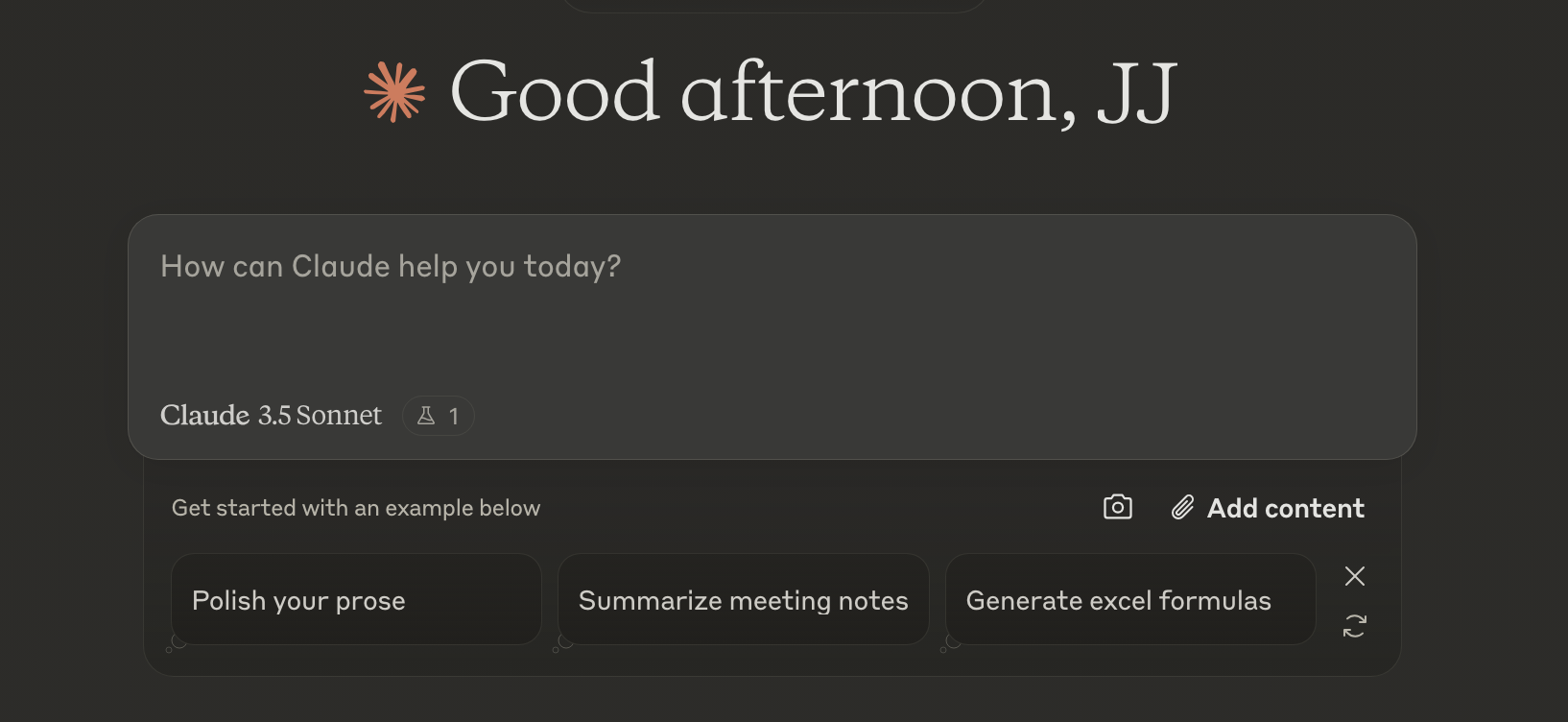1568x722 pixels.
Task: Click the bubble tail under 'Polish your prose'
Action: pyautogui.click(x=176, y=644)
